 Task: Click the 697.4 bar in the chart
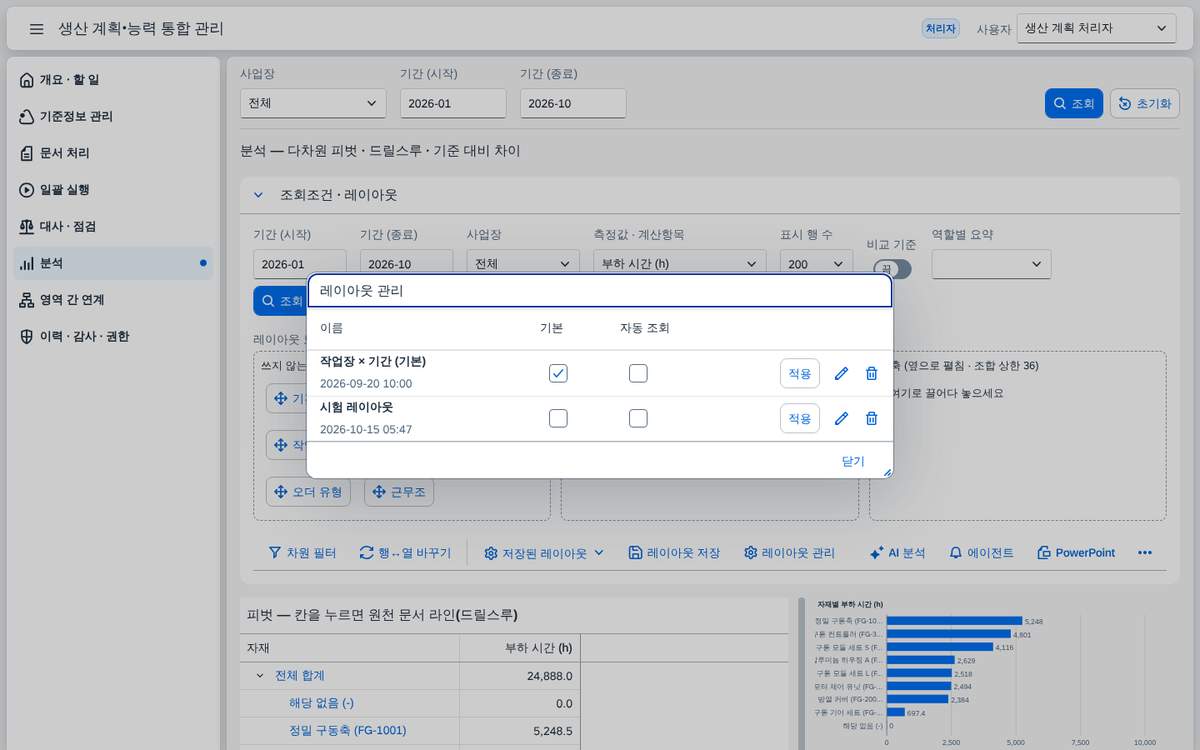coord(895,713)
